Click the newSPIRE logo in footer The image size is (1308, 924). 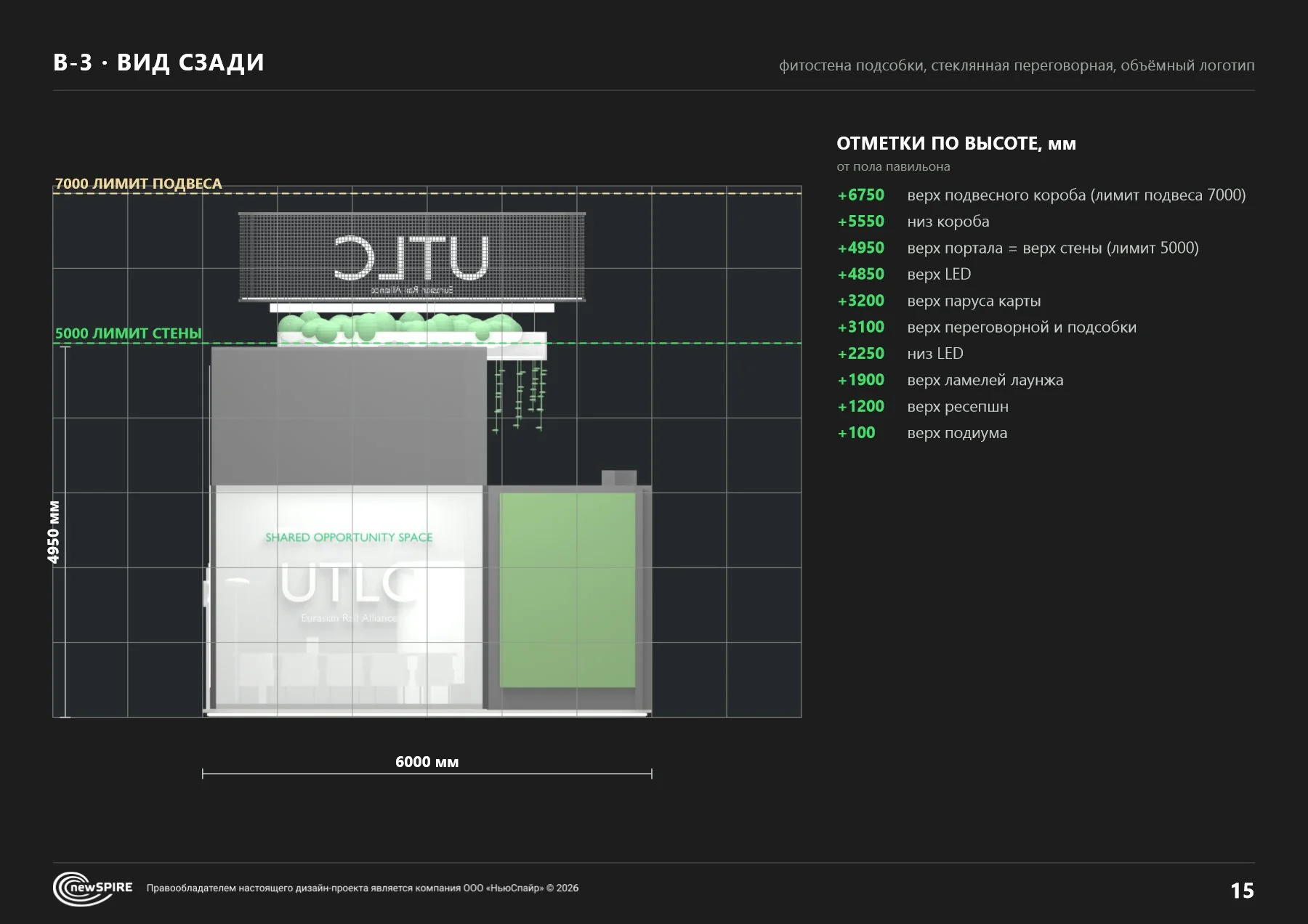tap(92, 888)
